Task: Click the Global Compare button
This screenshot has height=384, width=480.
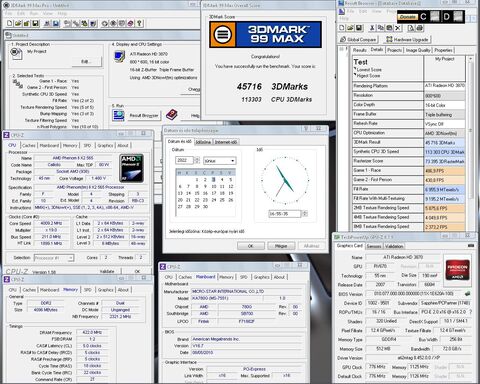Action: pos(358,39)
